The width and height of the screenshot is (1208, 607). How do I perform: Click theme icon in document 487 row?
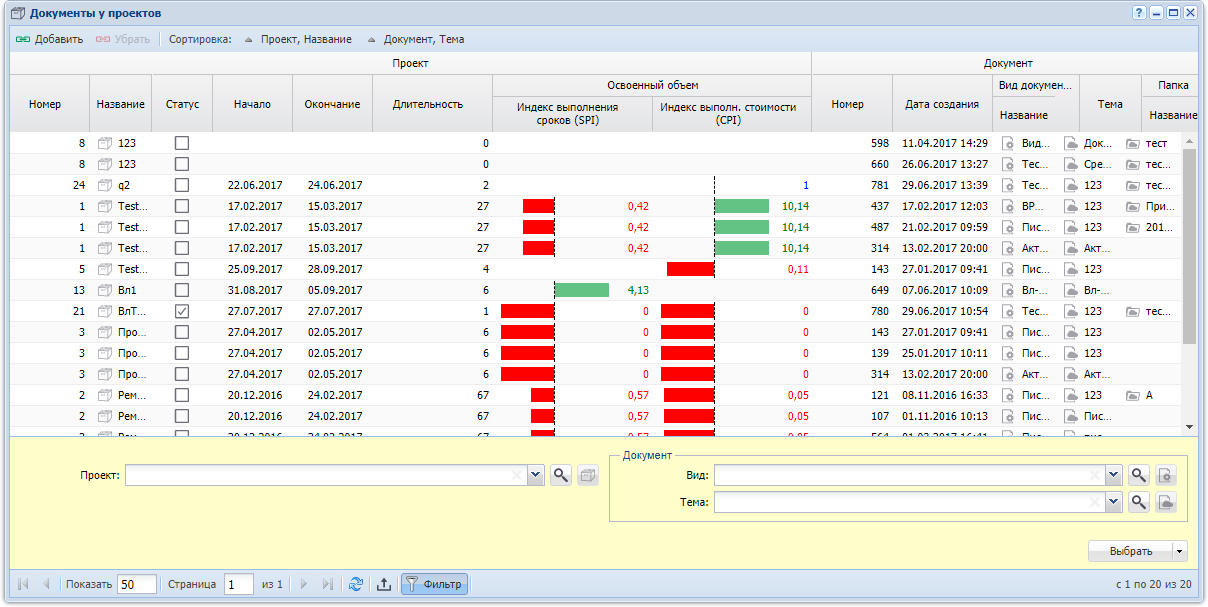pyautogui.click(x=1071, y=227)
